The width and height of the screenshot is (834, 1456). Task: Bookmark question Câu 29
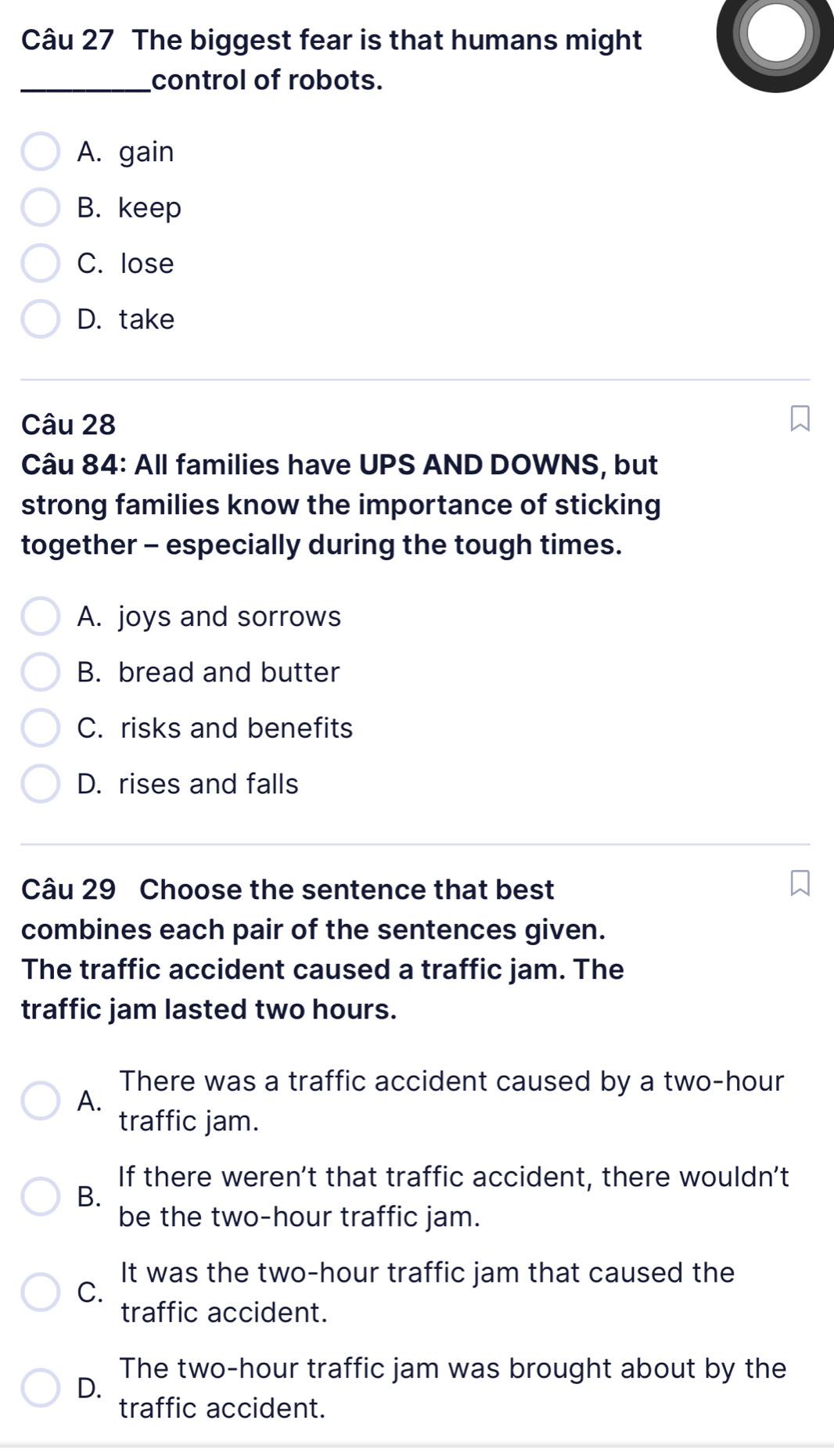click(799, 883)
